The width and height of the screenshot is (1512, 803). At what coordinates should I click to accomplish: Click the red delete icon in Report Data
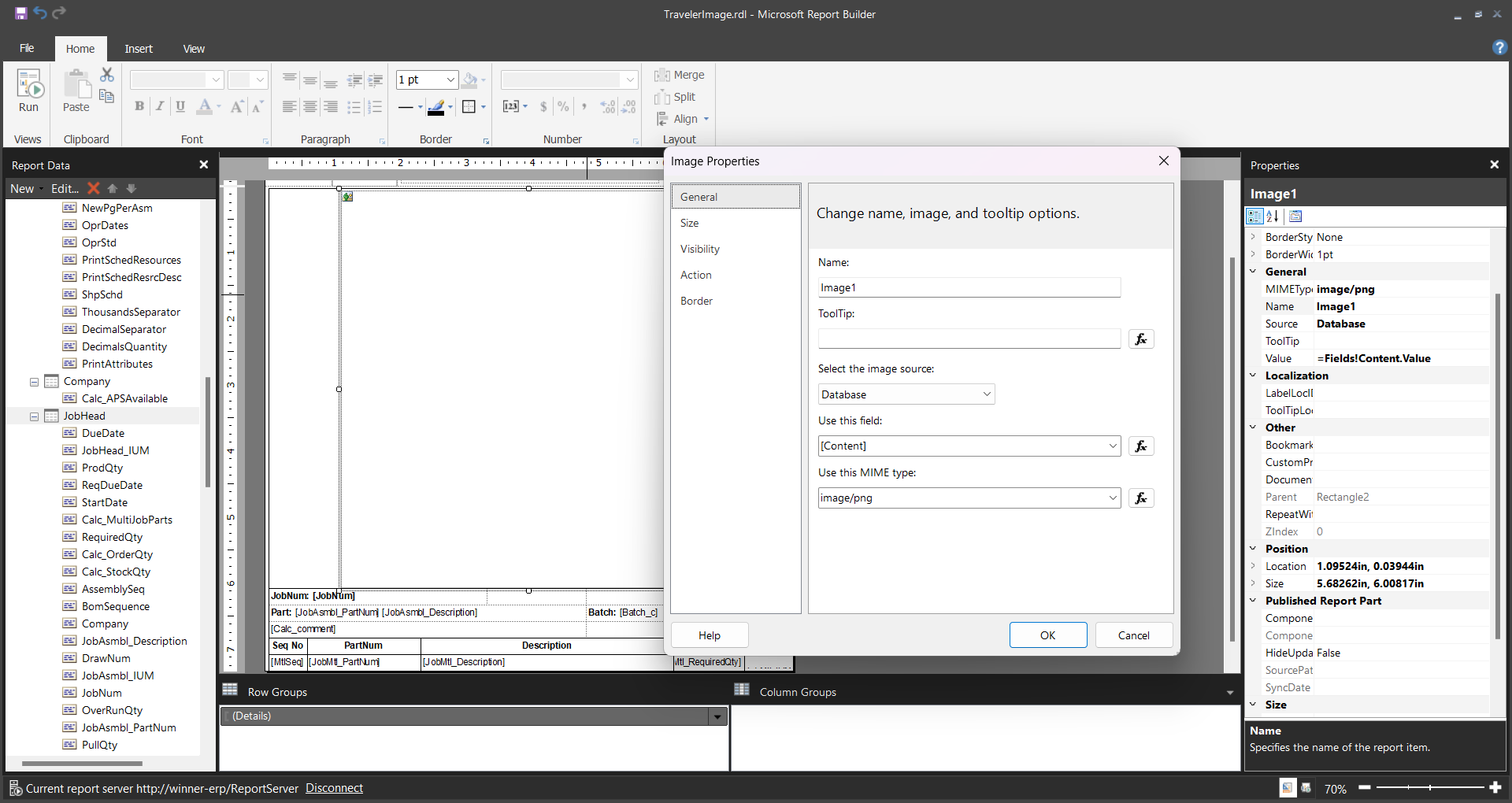pos(94,188)
